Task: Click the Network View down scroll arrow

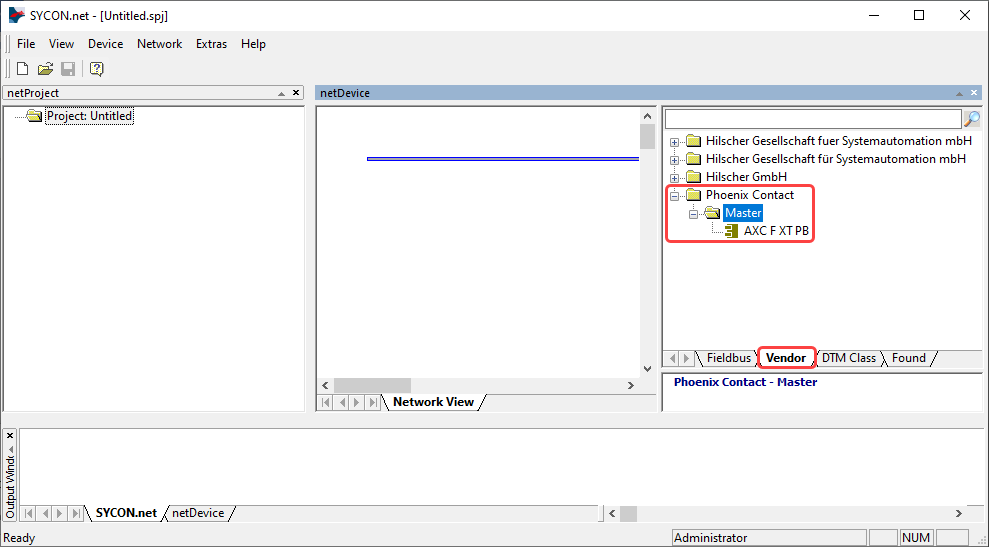Action: click(647, 369)
